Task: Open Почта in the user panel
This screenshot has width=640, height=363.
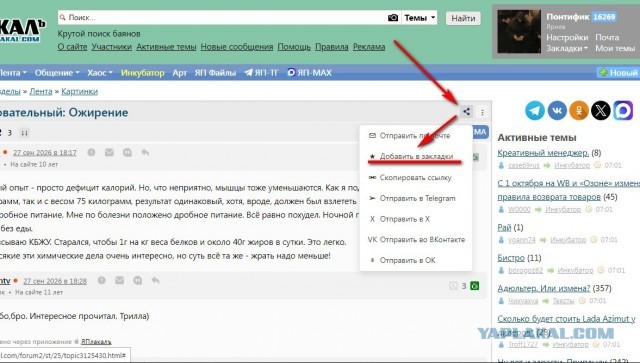Action: pyautogui.click(x=607, y=37)
